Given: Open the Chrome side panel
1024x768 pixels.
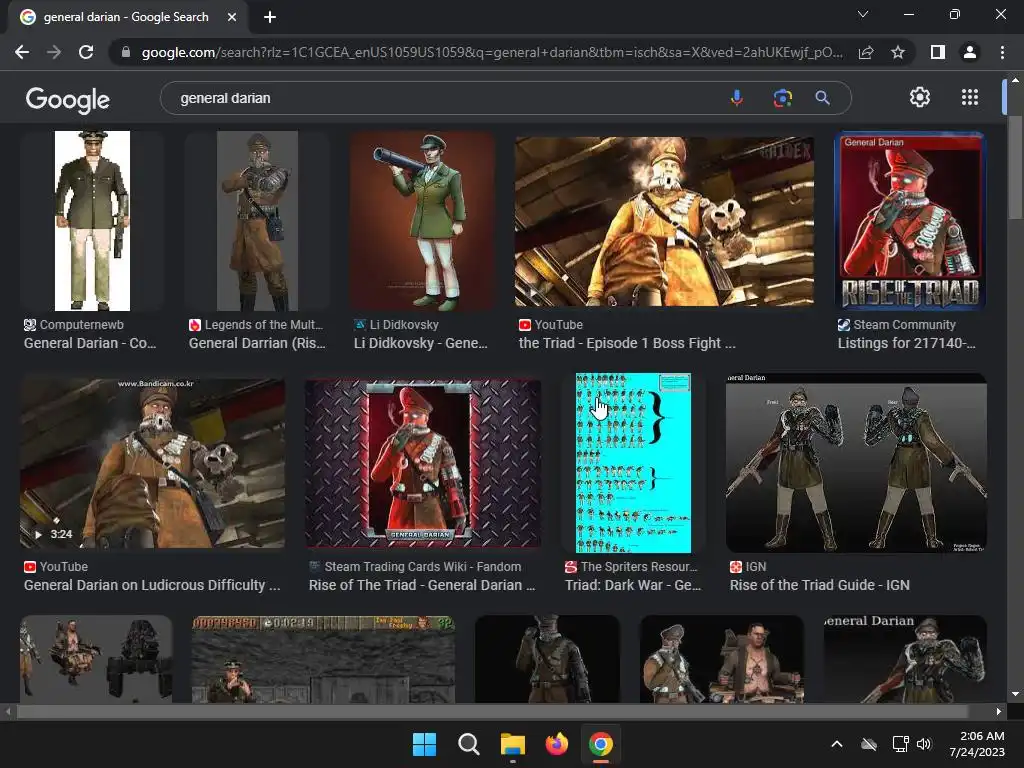Looking at the screenshot, I should pyautogui.click(x=938, y=52).
